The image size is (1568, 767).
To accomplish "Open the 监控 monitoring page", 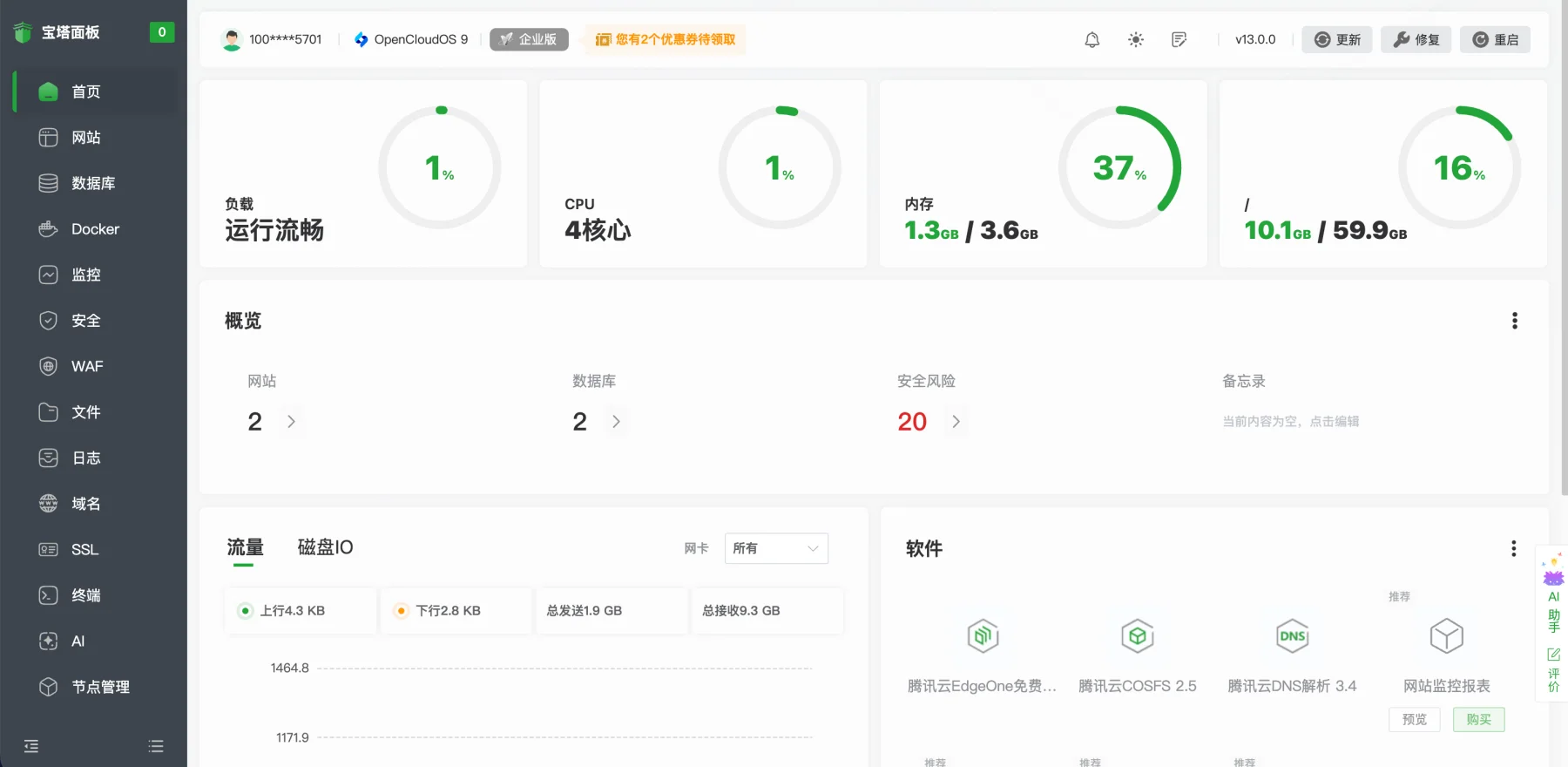I will coord(95,275).
